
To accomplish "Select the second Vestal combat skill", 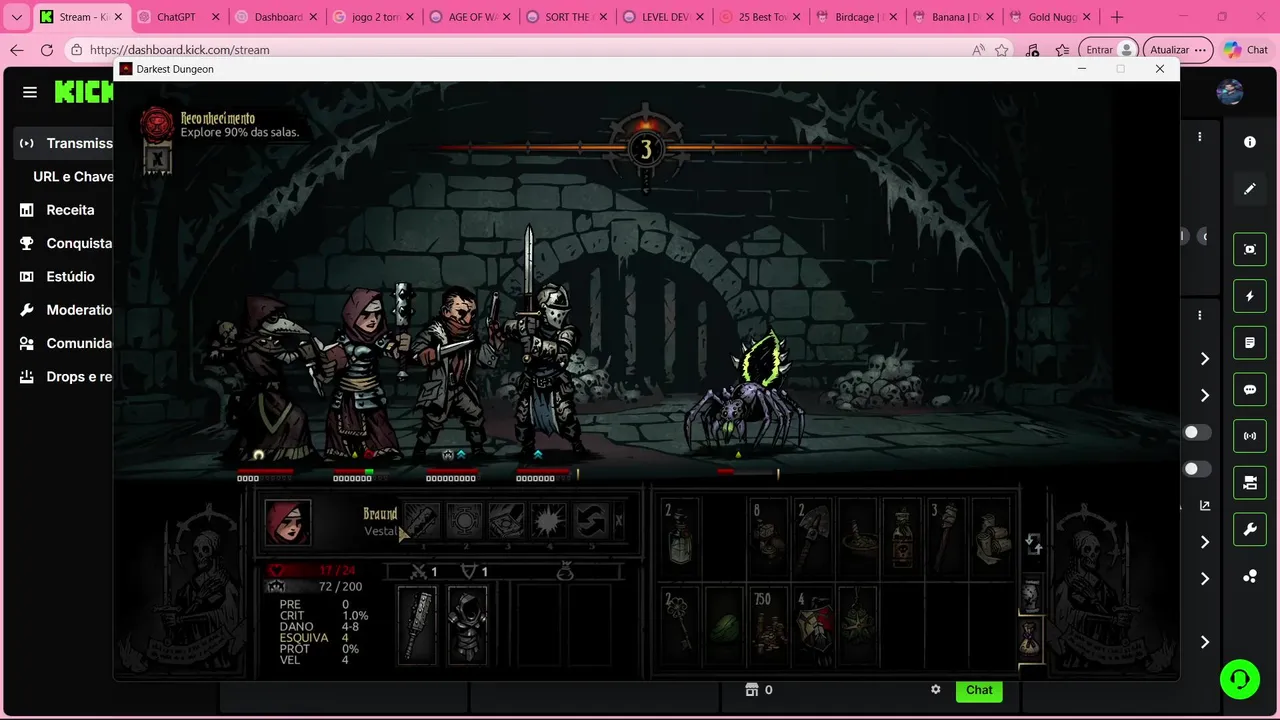I will pyautogui.click(x=464, y=522).
